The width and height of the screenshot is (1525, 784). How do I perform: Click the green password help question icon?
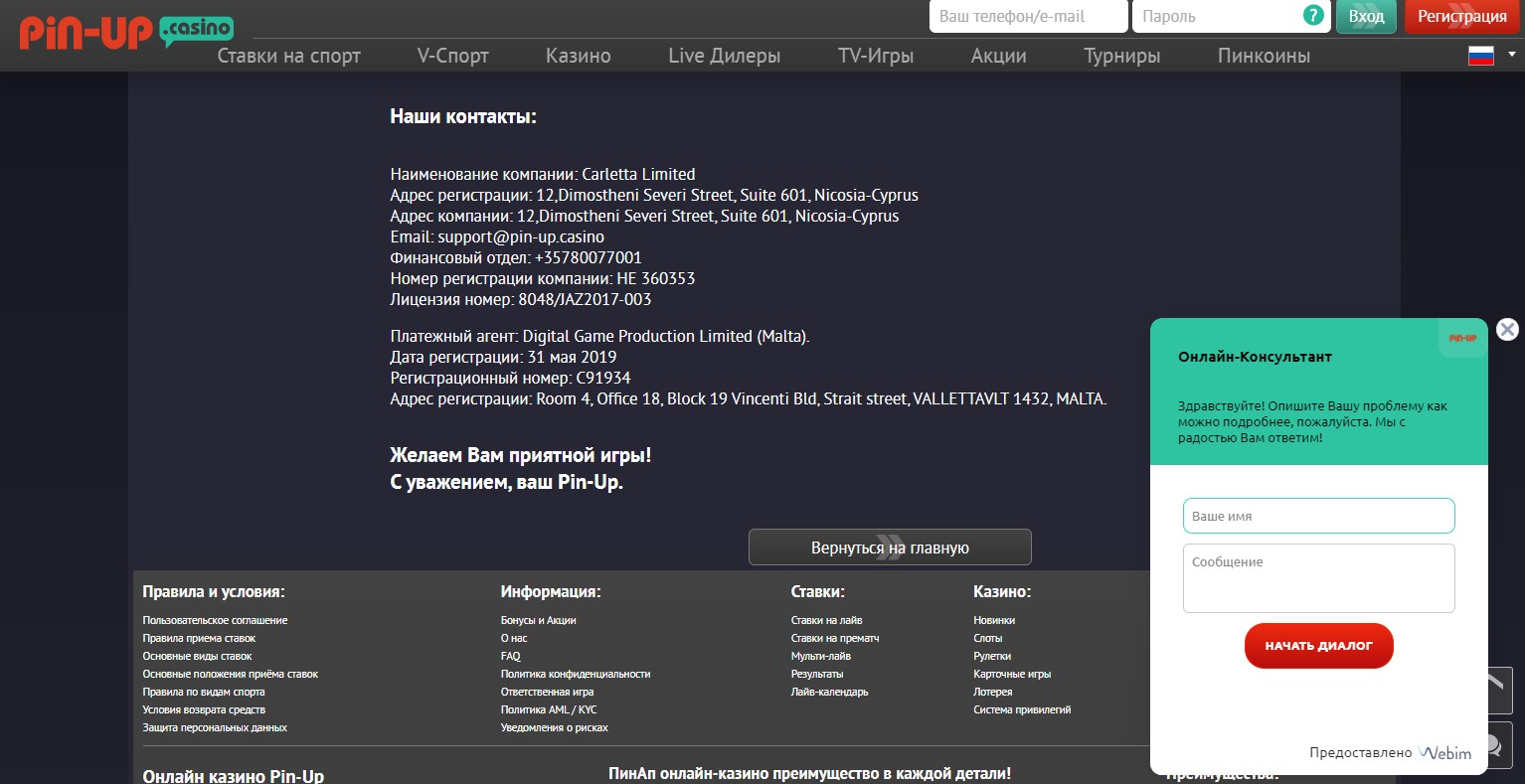(x=1313, y=16)
